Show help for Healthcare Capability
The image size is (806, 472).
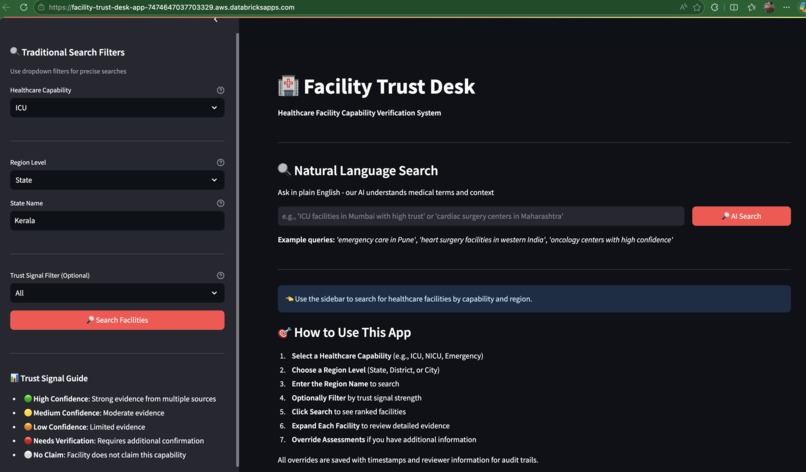coord(221,90)
